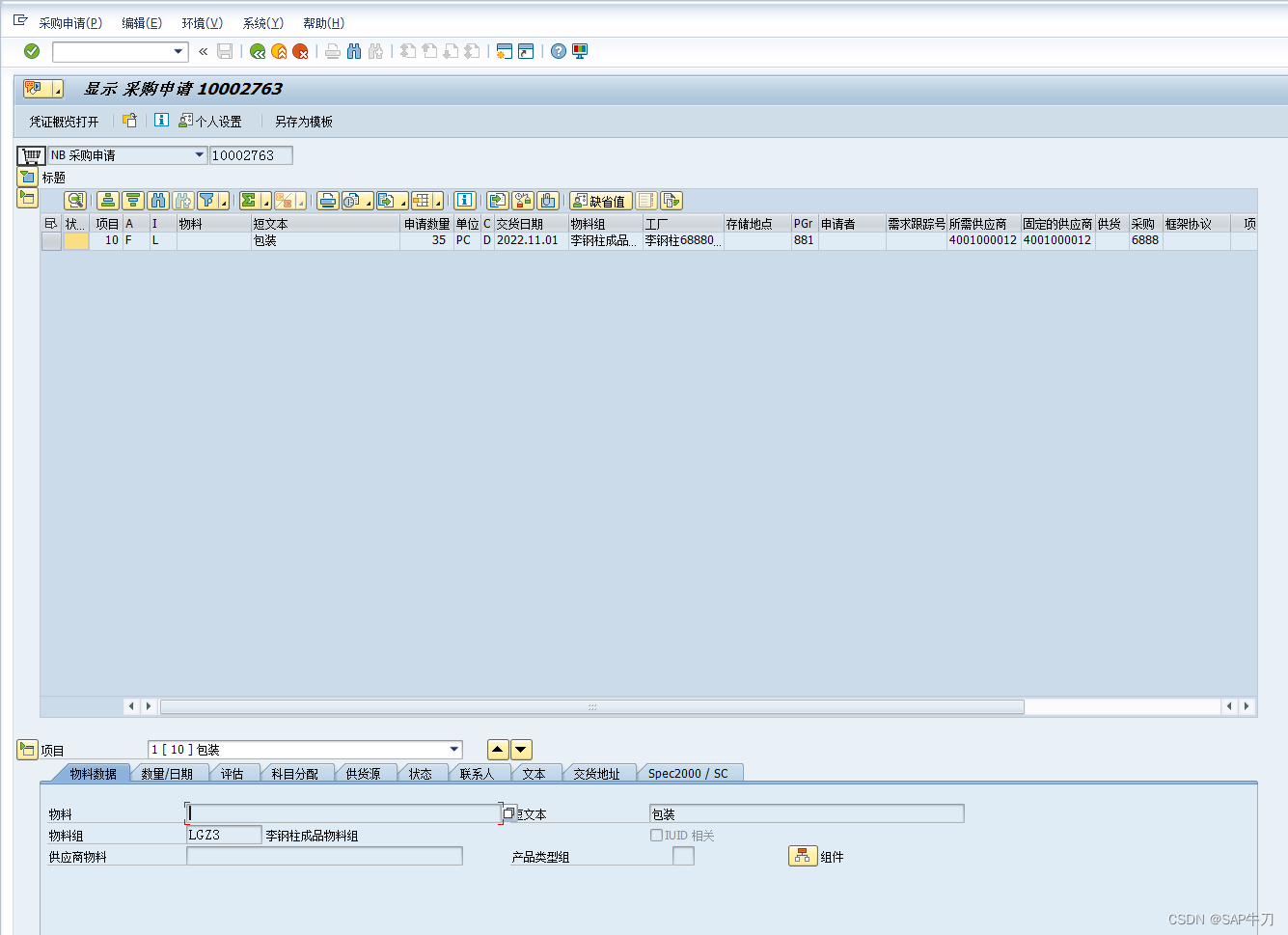Collapse the 项目 item detail section toggle

pos(27,750)
